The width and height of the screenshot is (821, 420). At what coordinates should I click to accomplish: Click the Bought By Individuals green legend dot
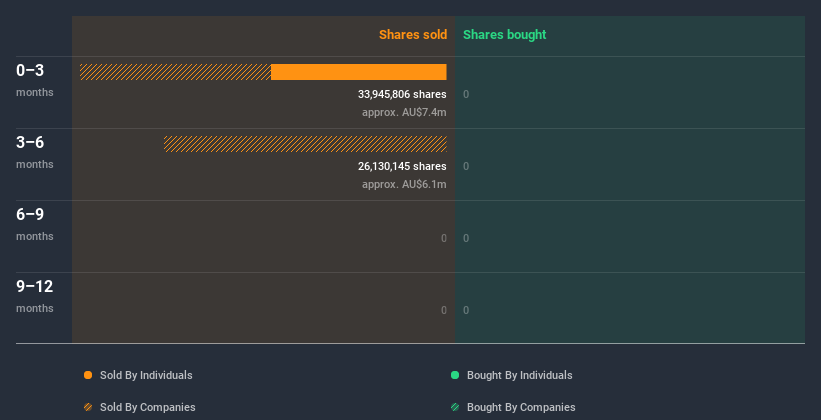[x=455, y=375]
